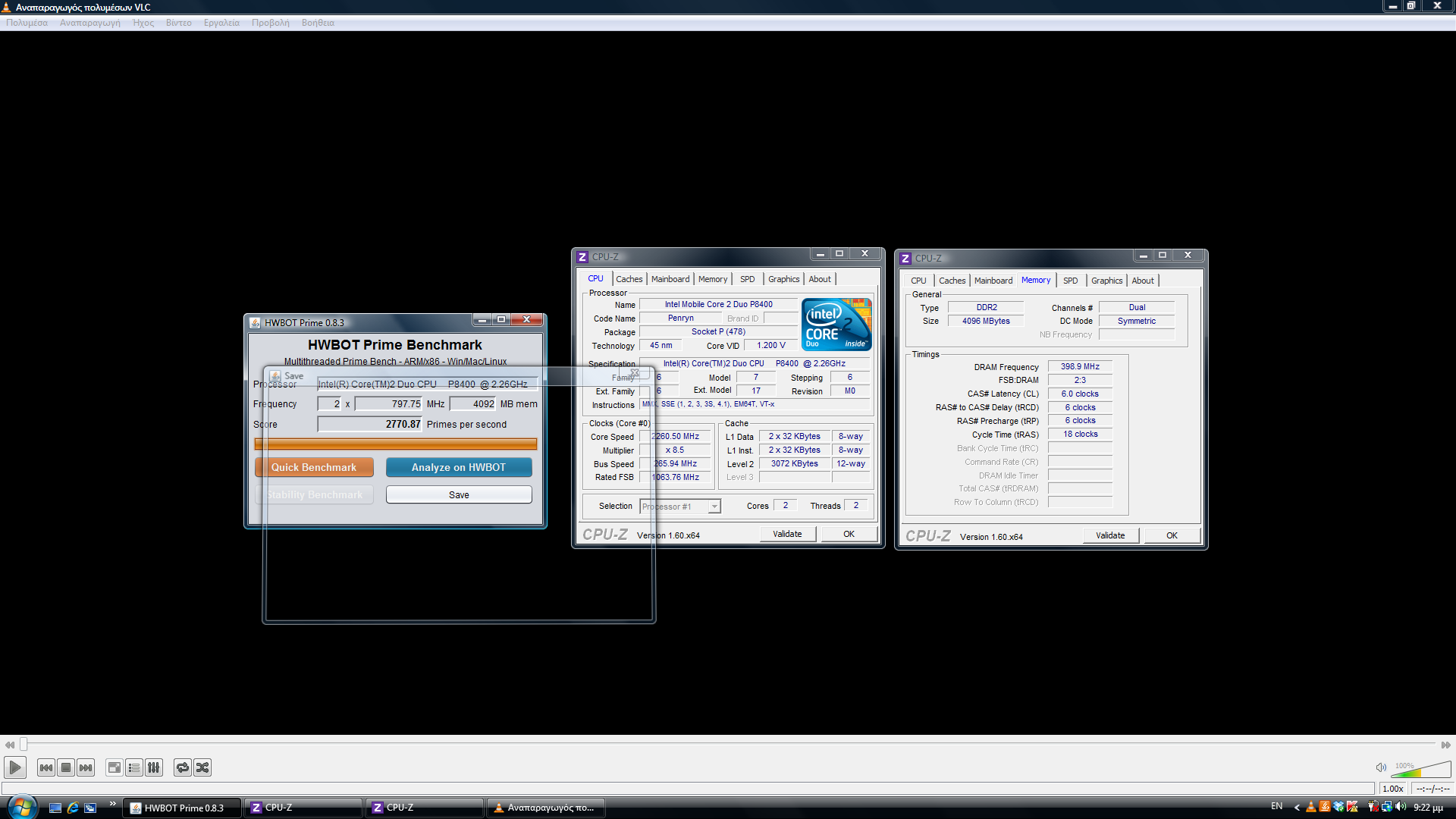Click the VLC play button
This screenshot has width=1456, height=819.
point(14,767)
